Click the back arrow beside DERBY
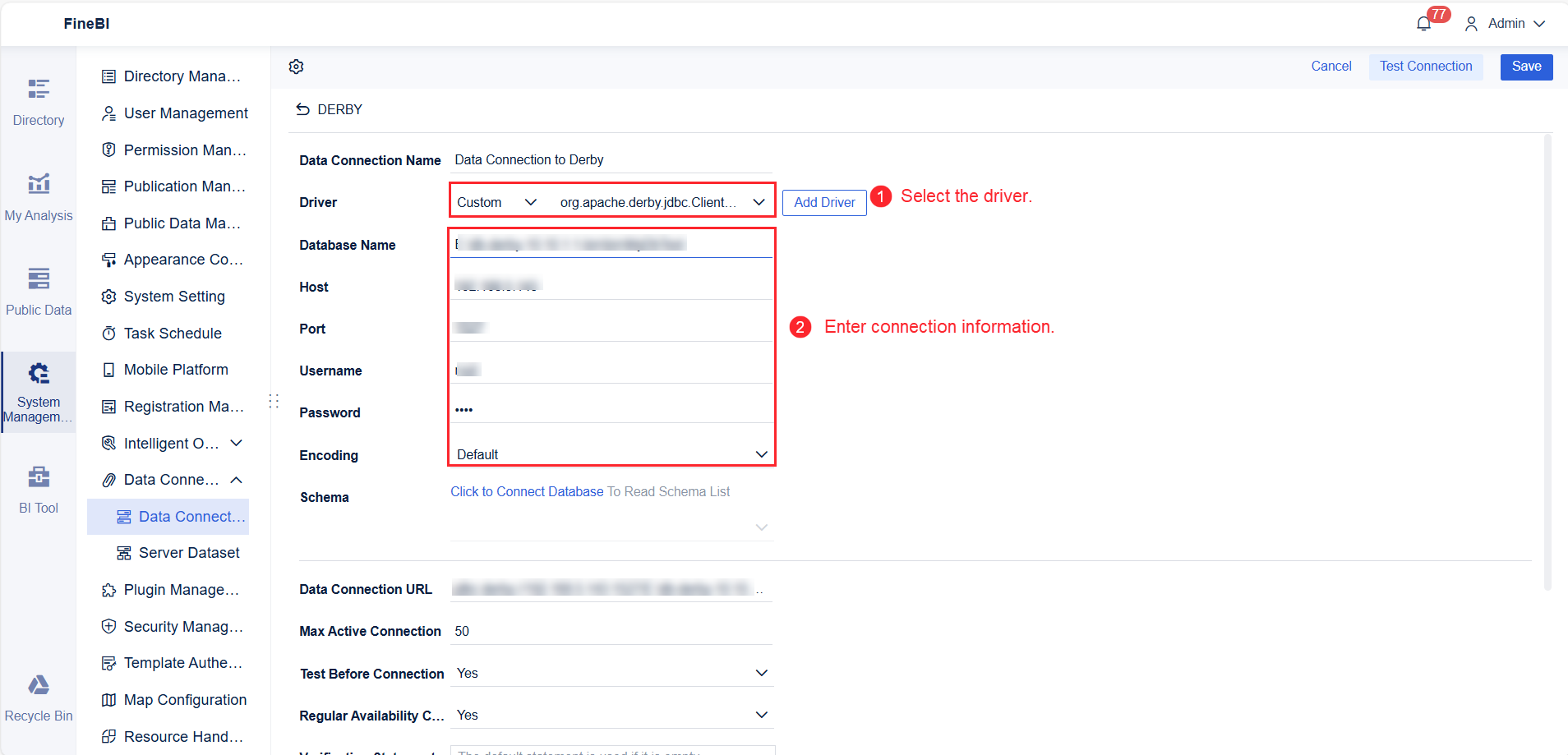The image size is (1568, 755). click(303, 109)
